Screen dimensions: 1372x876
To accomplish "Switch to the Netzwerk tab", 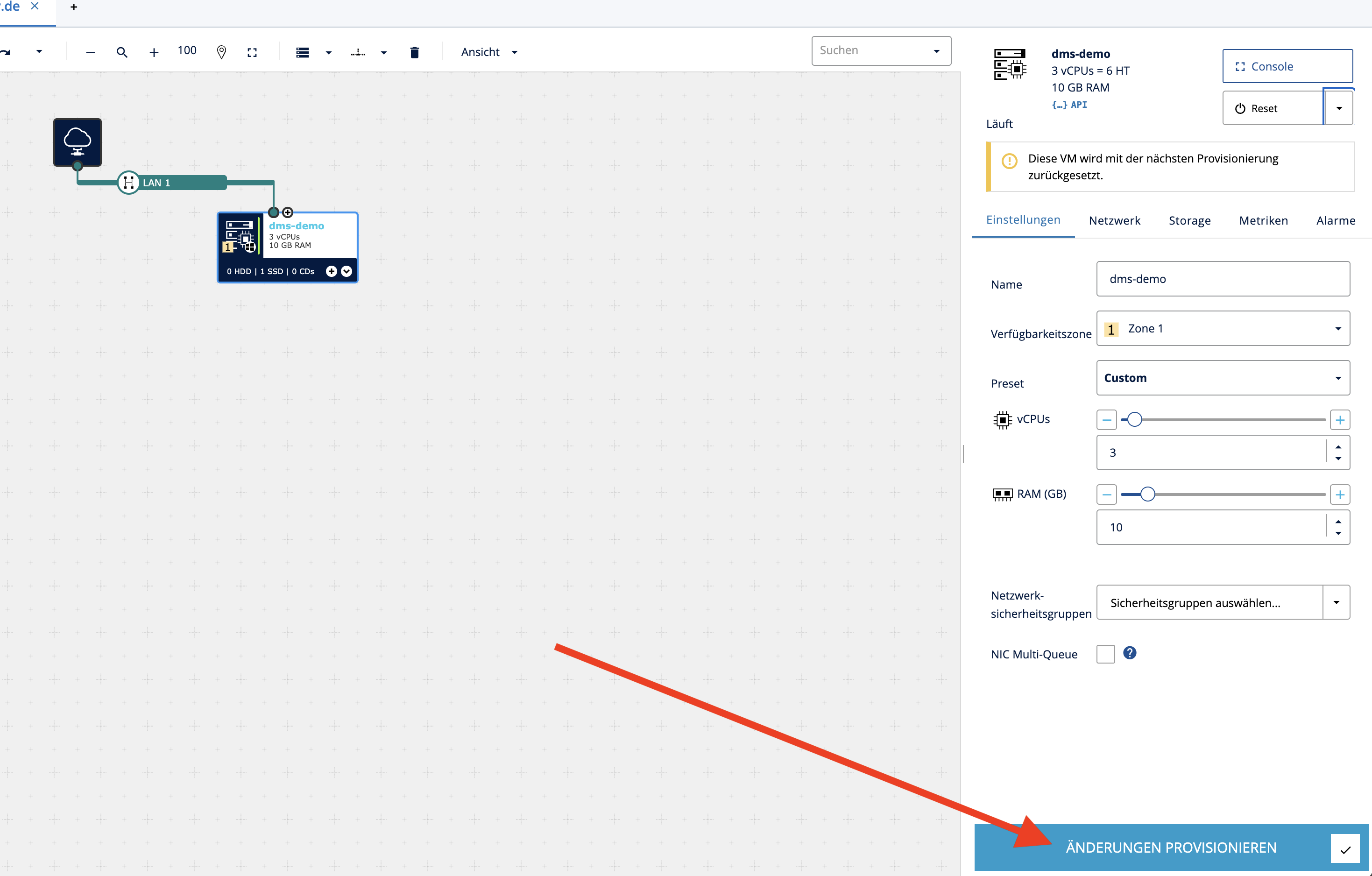I will [1114, 220].
